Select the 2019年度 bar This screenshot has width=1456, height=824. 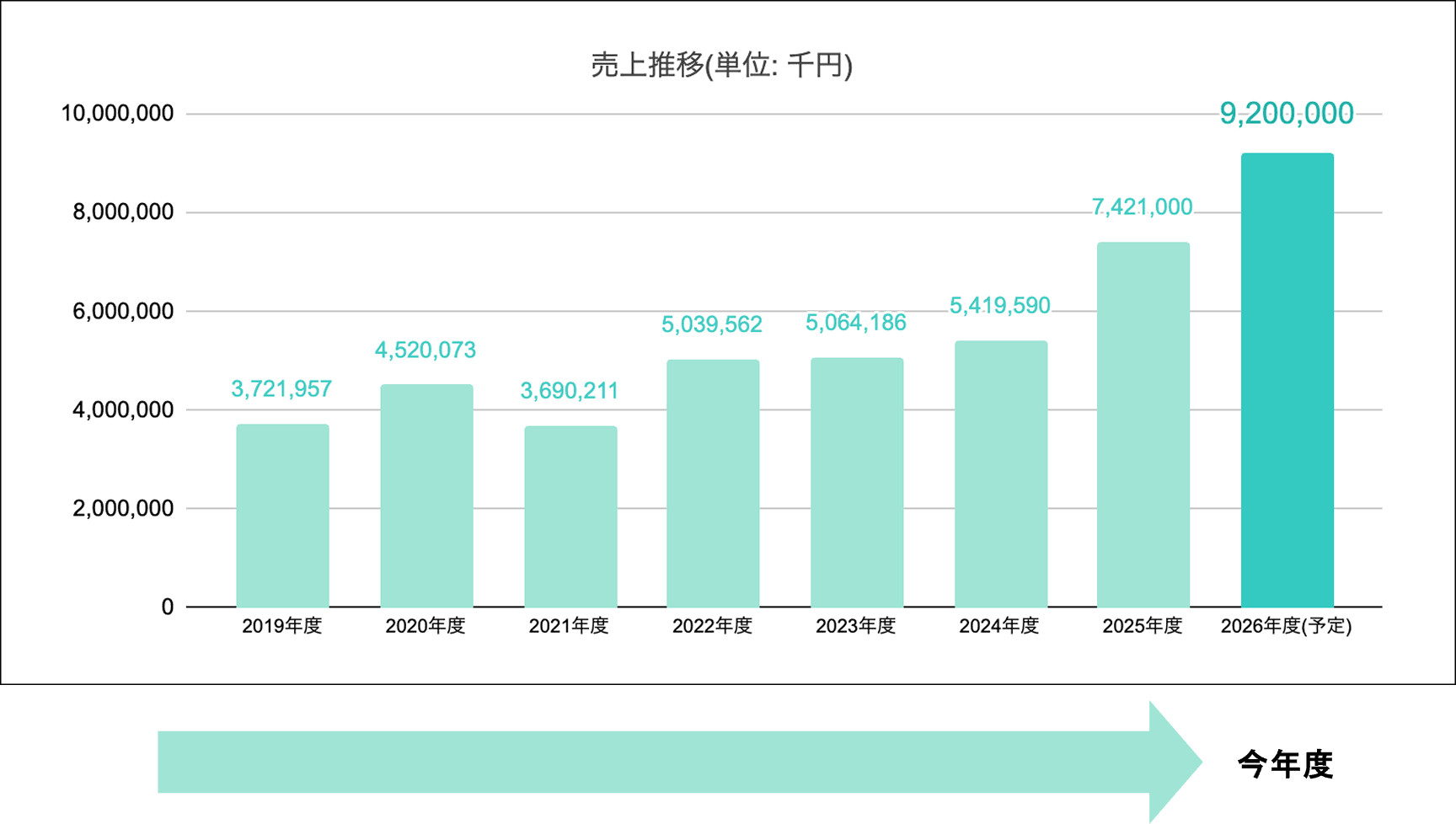click(x=282, y=515)
